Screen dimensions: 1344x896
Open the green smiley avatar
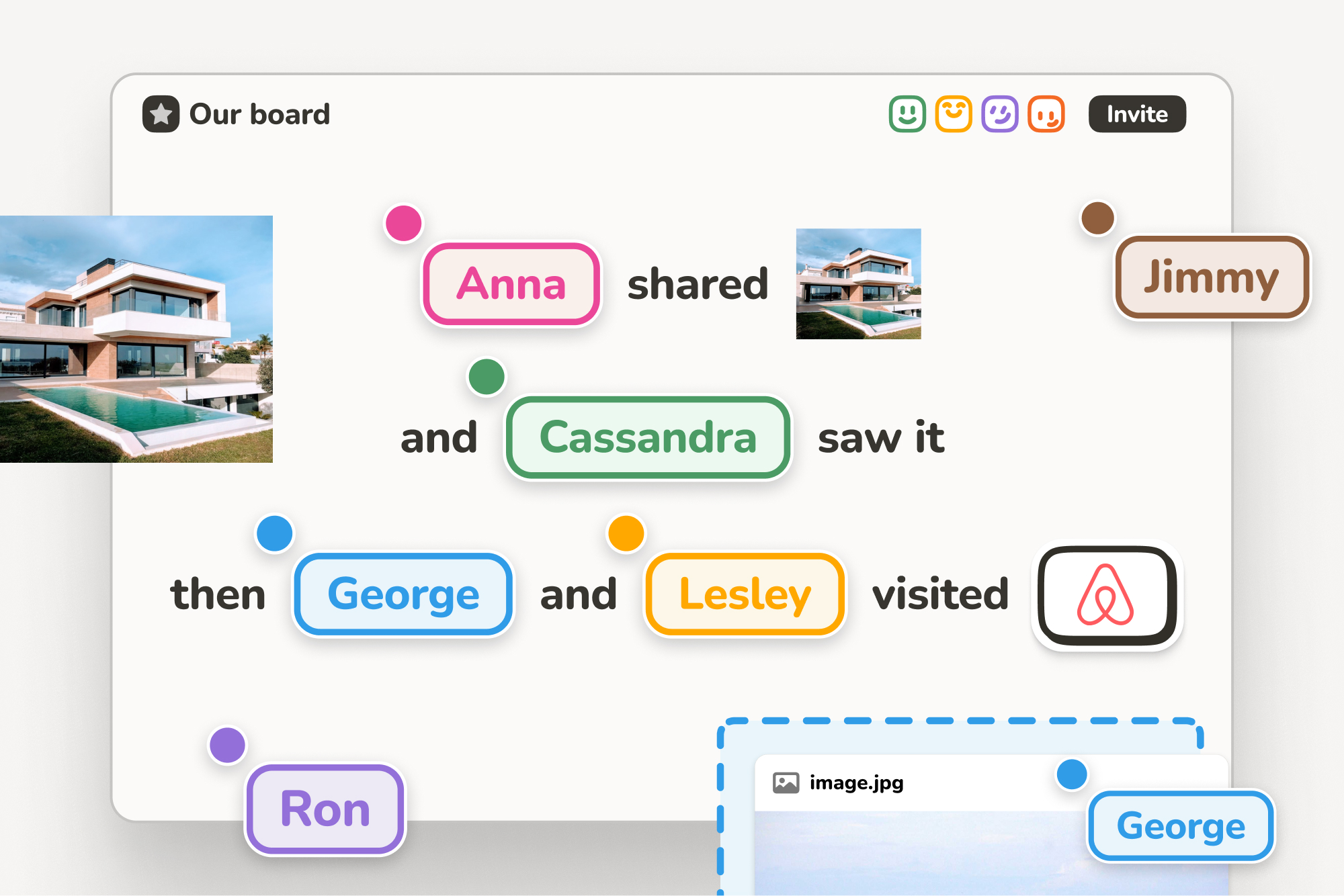point(907,114)
